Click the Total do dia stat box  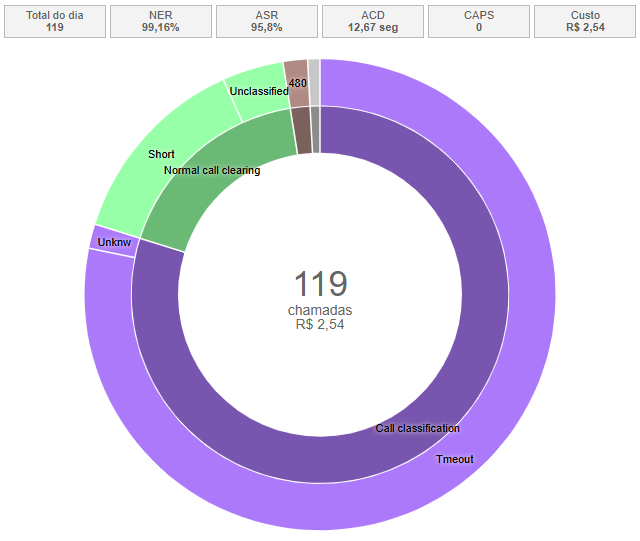coord(55,21)
